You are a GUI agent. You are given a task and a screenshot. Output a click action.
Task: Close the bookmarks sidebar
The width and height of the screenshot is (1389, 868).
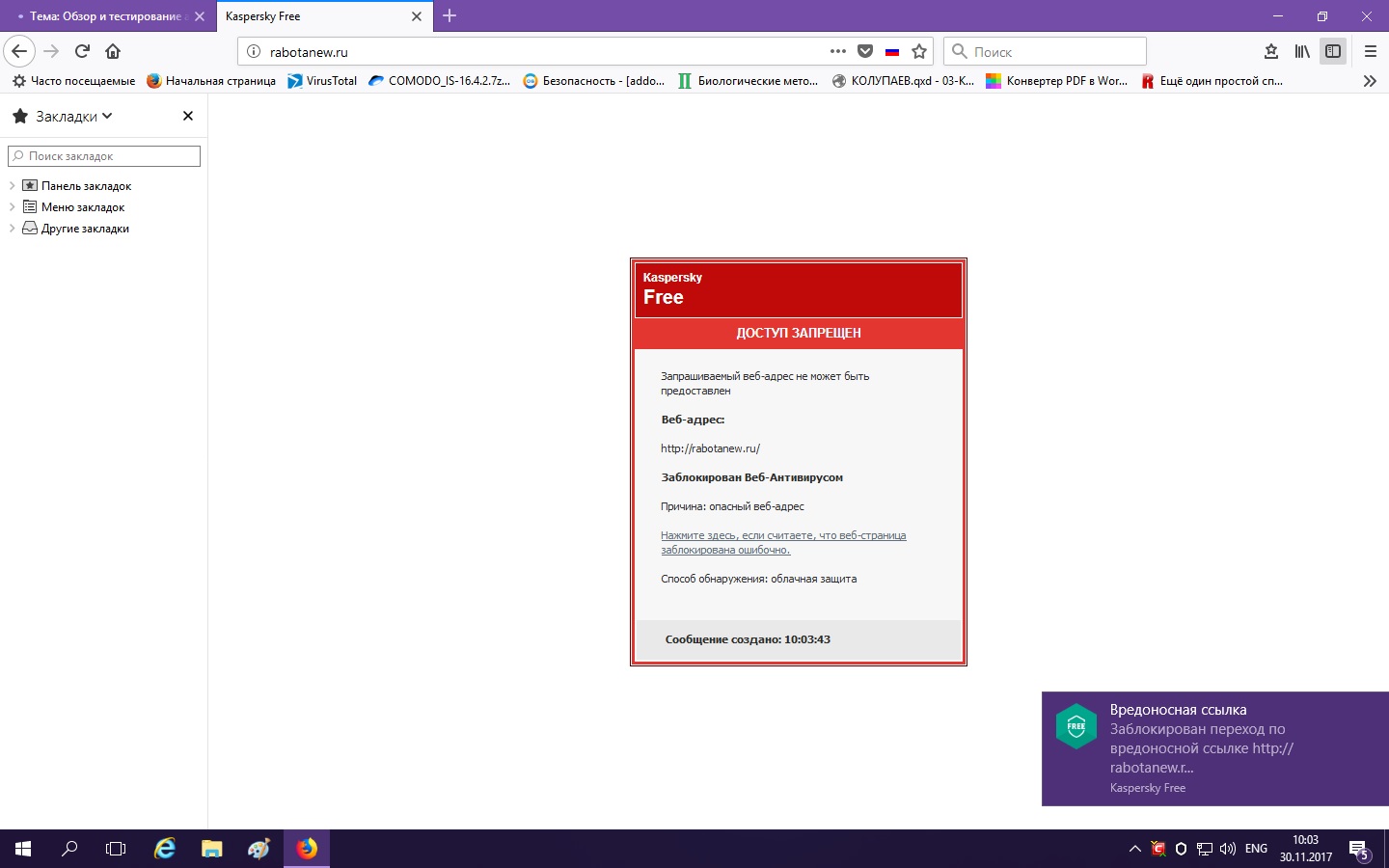tap(188, 116)
